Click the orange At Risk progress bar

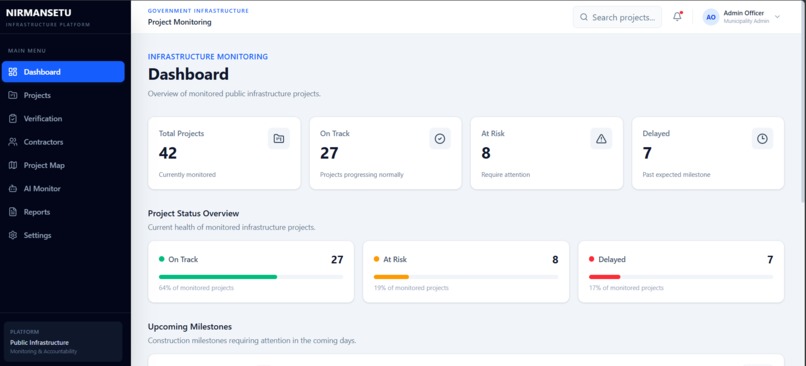coord(391,277)
